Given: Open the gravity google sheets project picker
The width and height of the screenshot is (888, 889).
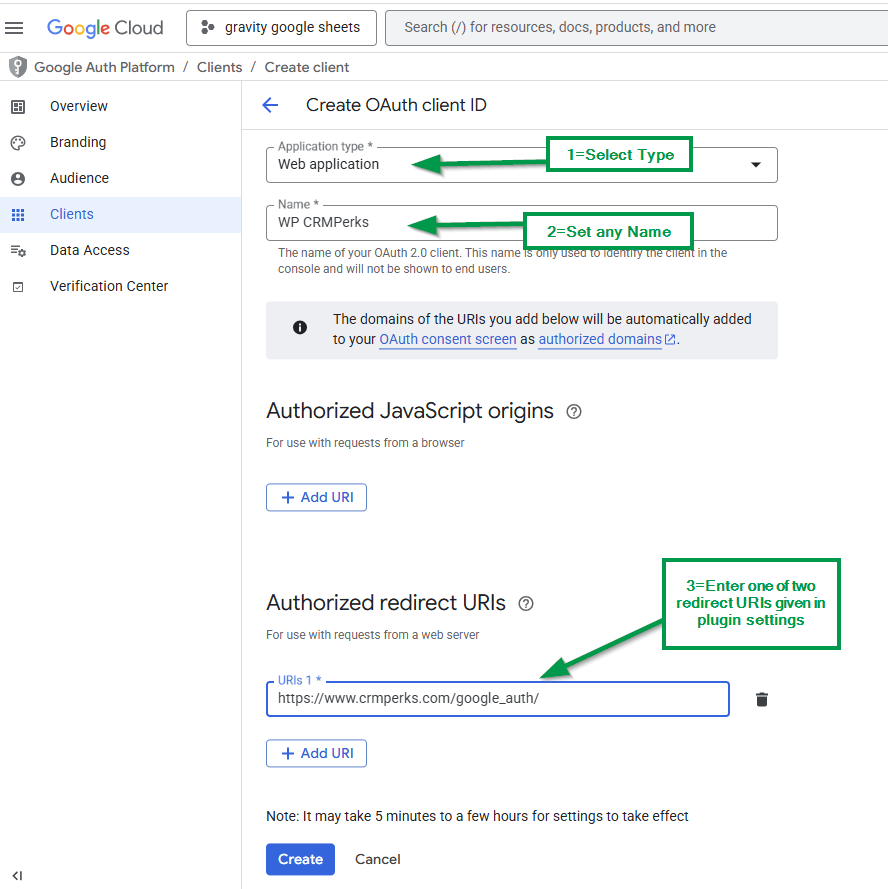Looking at the screenshot, I should (x=281, y=28).
